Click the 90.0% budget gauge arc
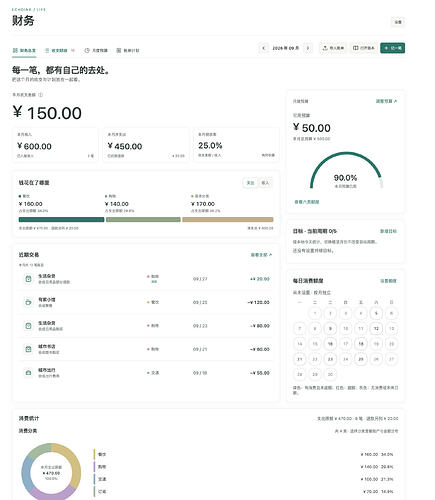 tap(346, 170)
